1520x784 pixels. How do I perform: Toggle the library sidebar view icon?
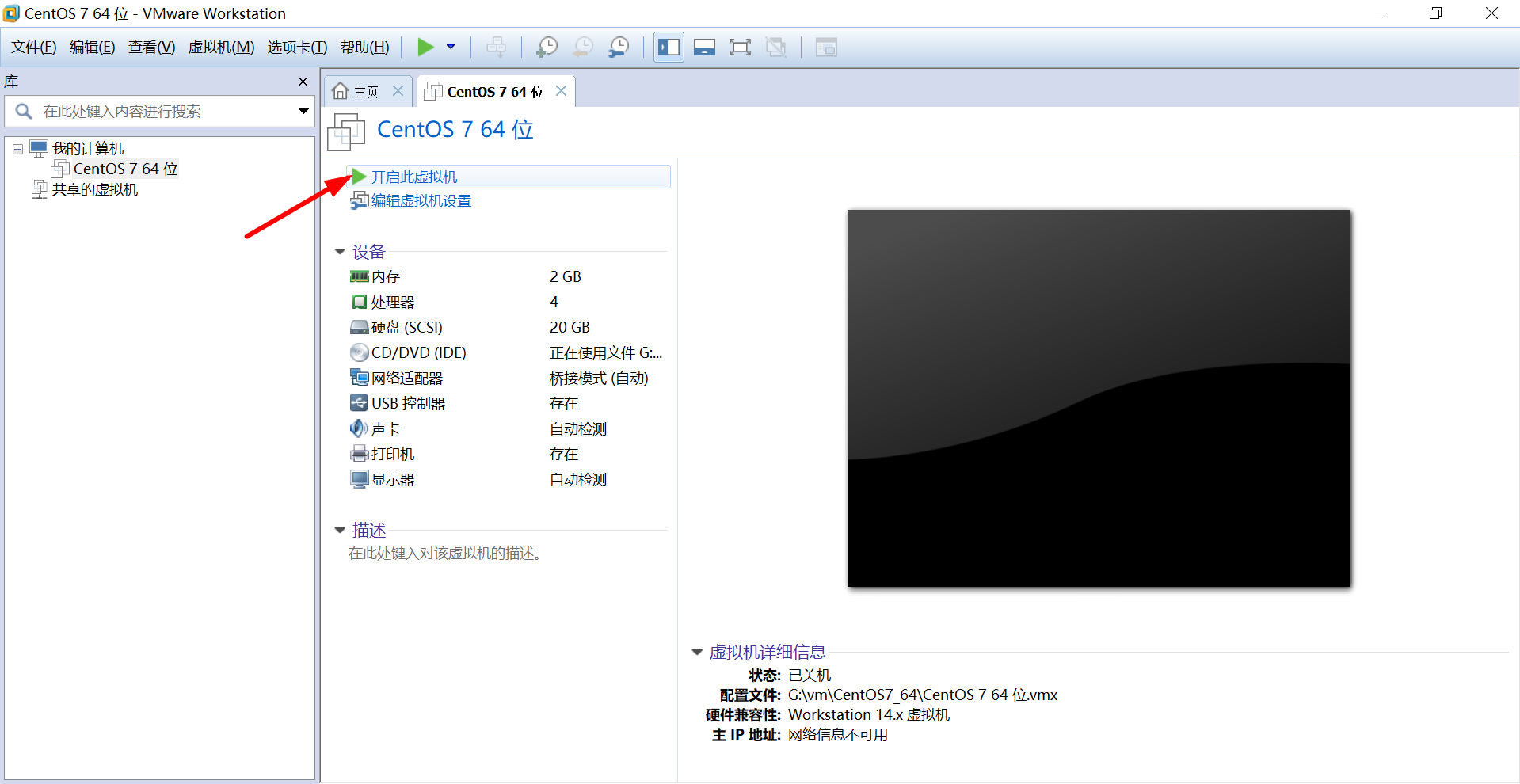(x=669, y=48)
